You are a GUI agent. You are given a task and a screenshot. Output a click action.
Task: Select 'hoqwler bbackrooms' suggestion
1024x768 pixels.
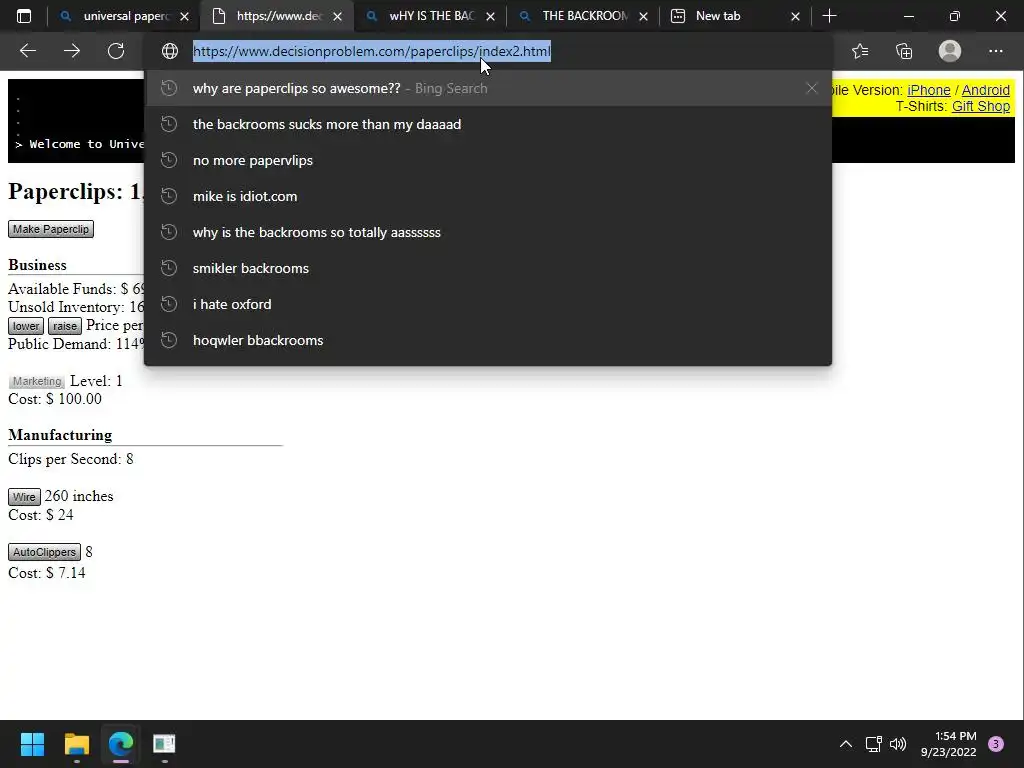[x=488, y=340]
